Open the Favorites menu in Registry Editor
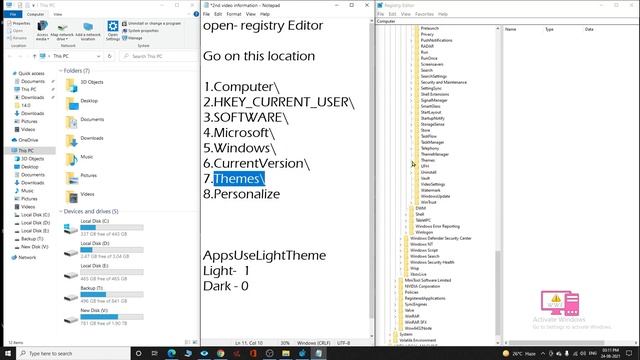The width and height of the screenshot is (640, 360). pos(424,14)
